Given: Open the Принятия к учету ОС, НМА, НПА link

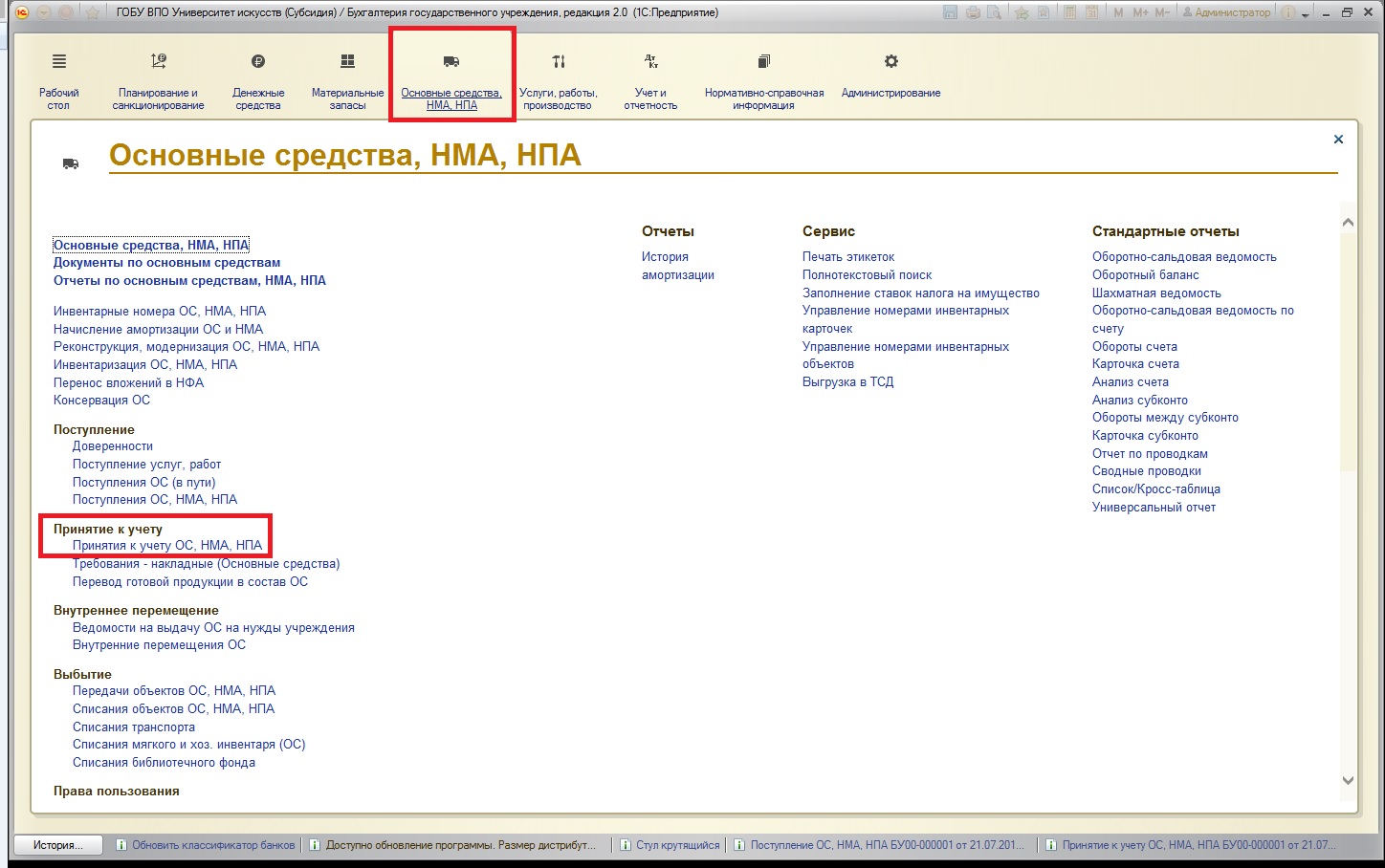Looking at the screenshot, I should coord(167,546).
